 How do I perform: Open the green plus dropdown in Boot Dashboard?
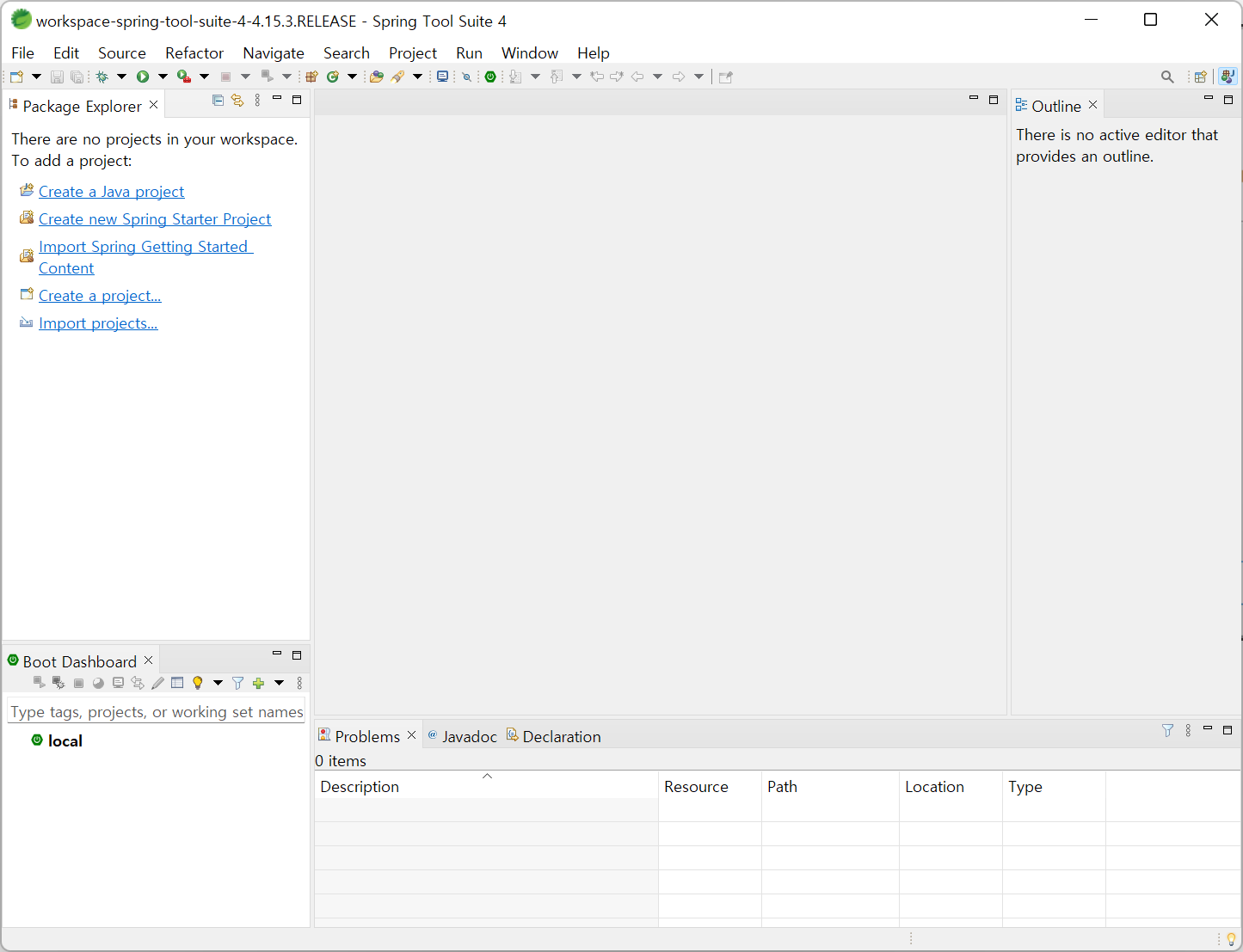pos(279,683)
